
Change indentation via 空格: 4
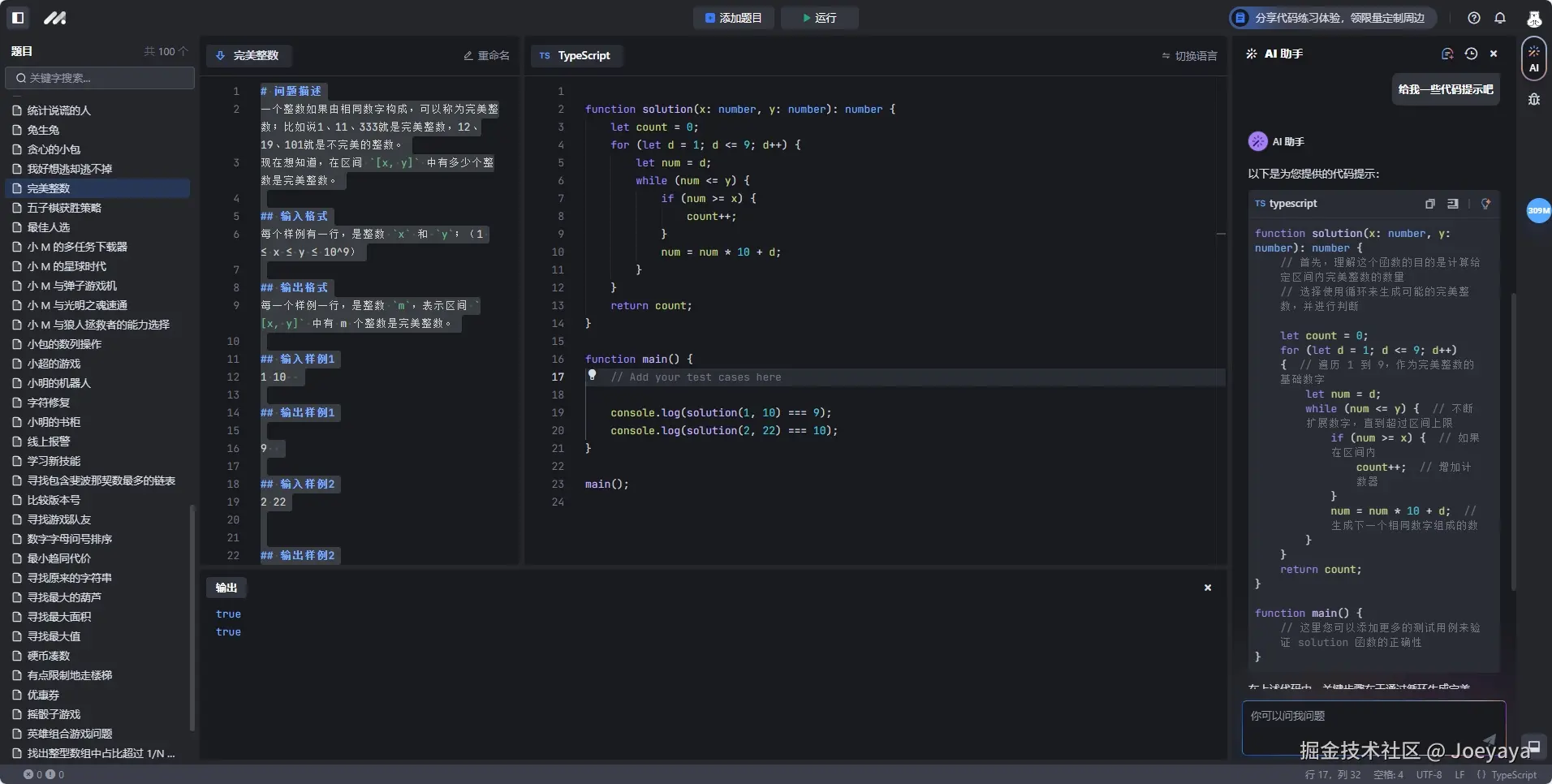[x=1388, y=775]
